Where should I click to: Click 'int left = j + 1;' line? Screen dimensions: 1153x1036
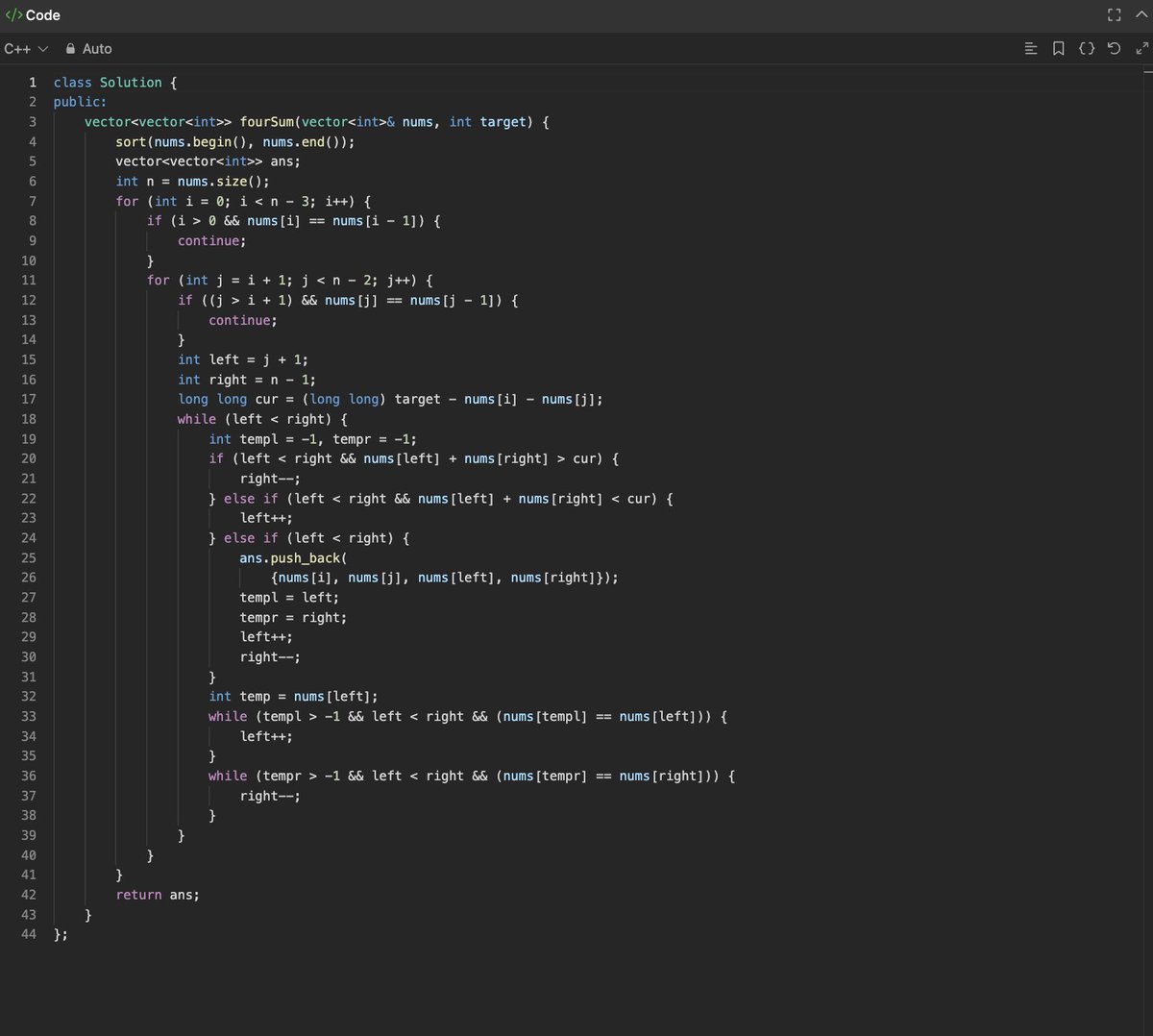coord(243,359)
